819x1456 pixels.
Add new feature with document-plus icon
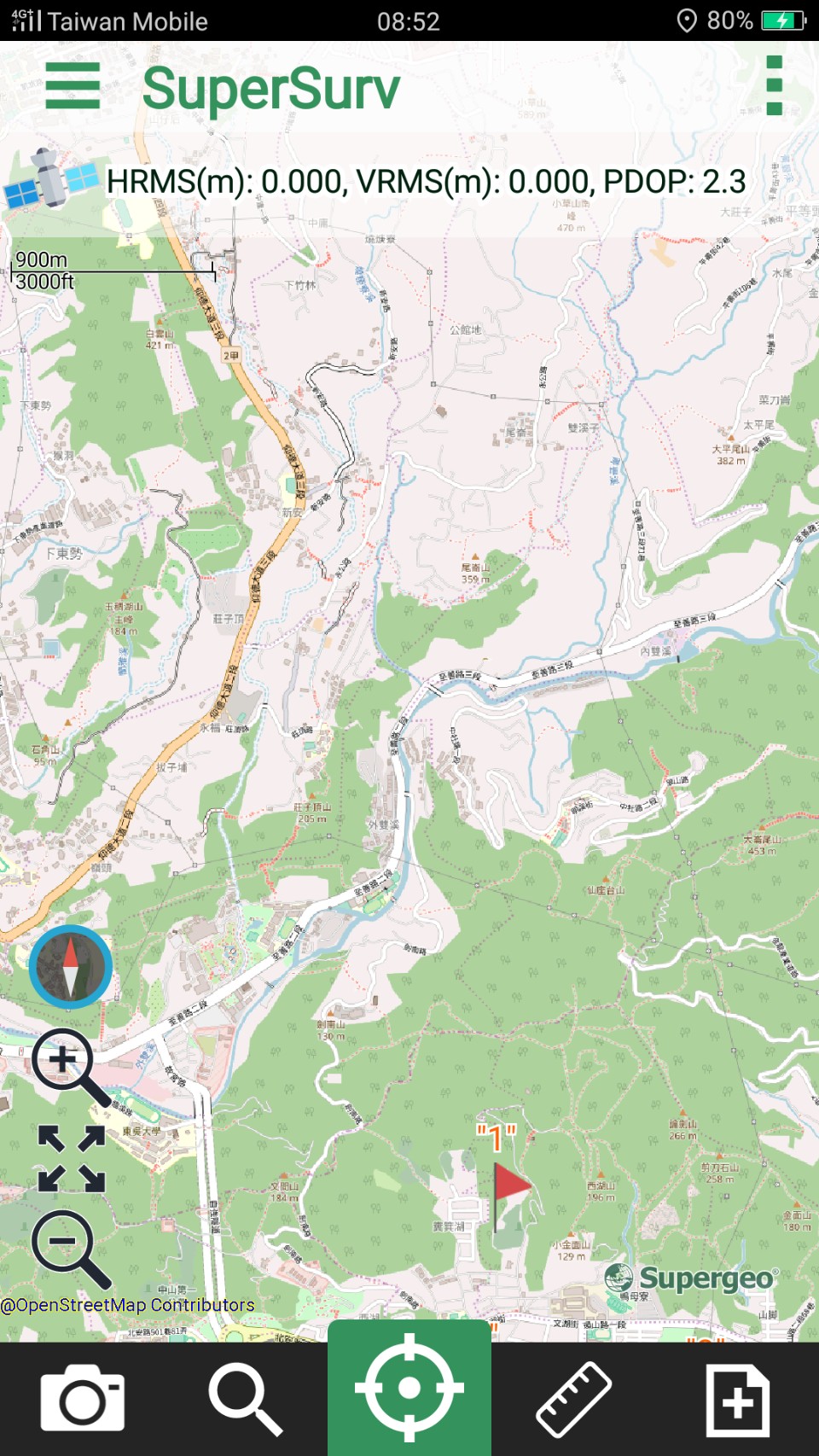(738, 1400)
